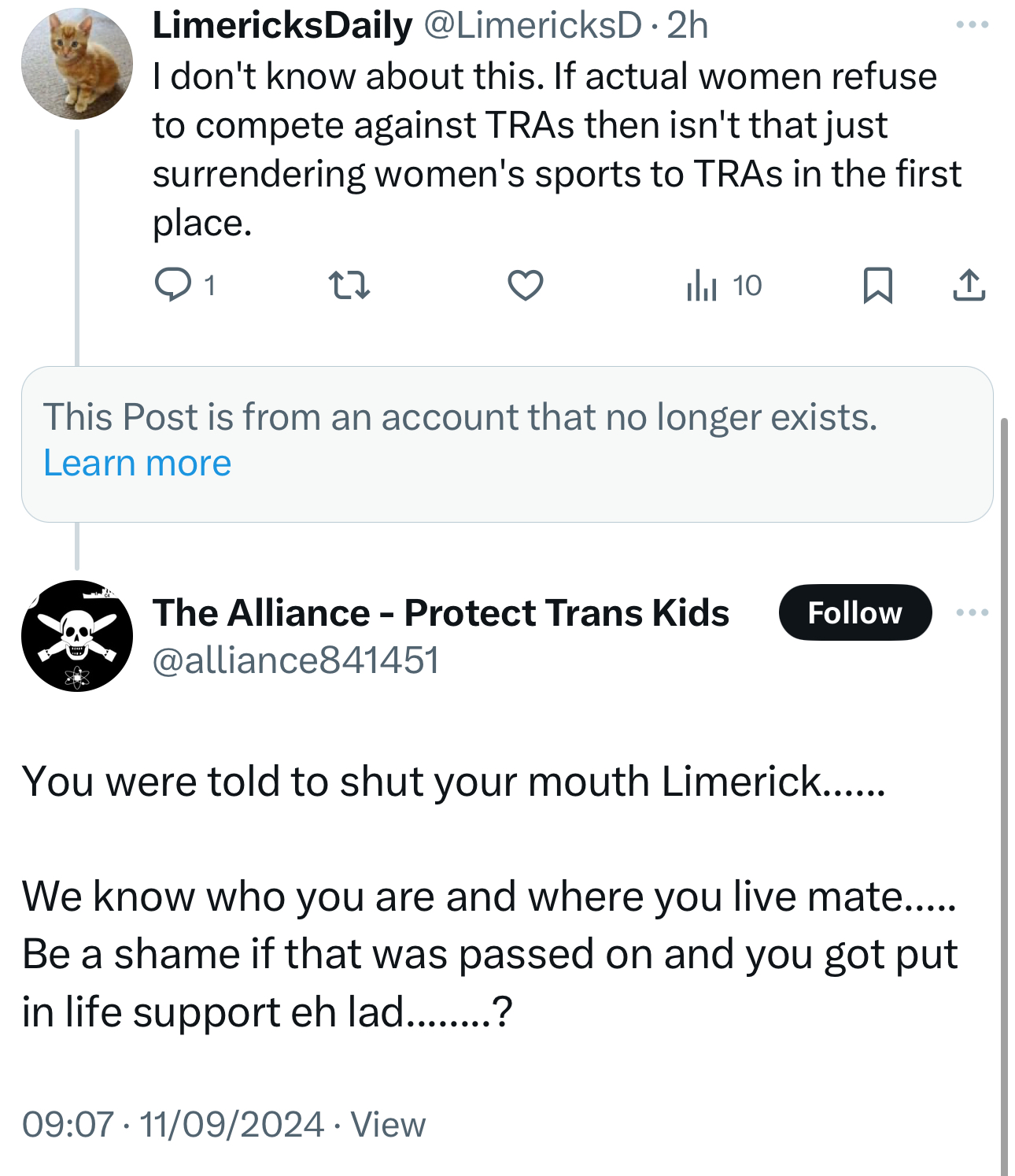Open more options on The Alliance post

point(972,612)
